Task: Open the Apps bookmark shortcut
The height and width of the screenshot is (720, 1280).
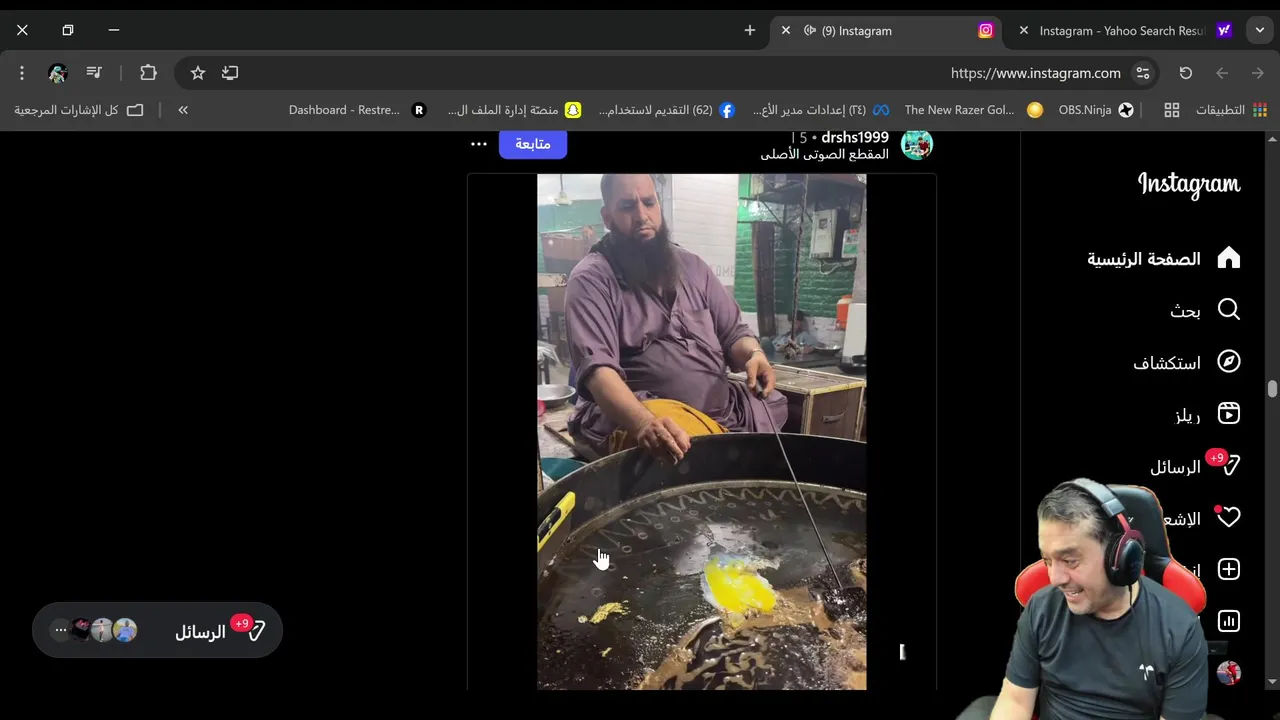Action: point(1232,110)
